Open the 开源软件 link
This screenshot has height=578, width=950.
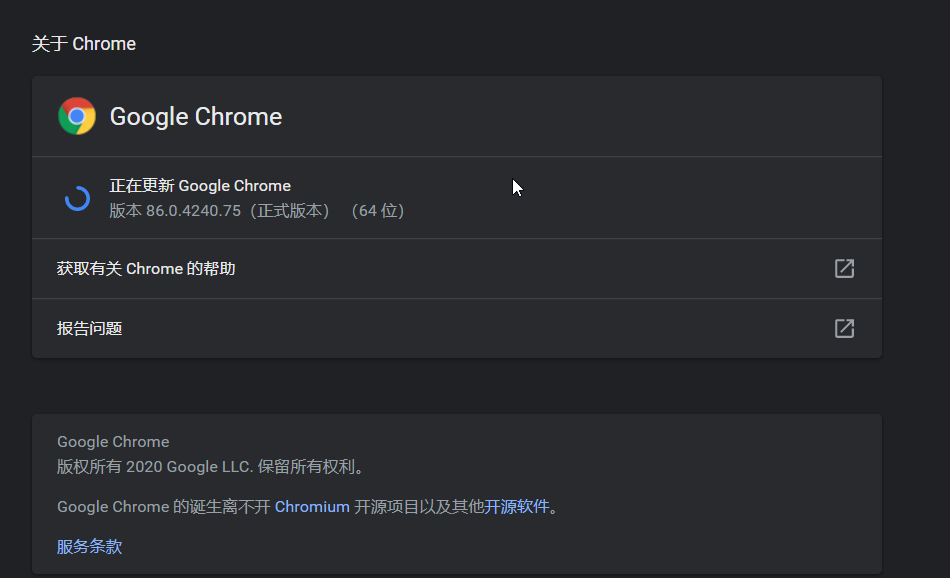click(516, 507)
